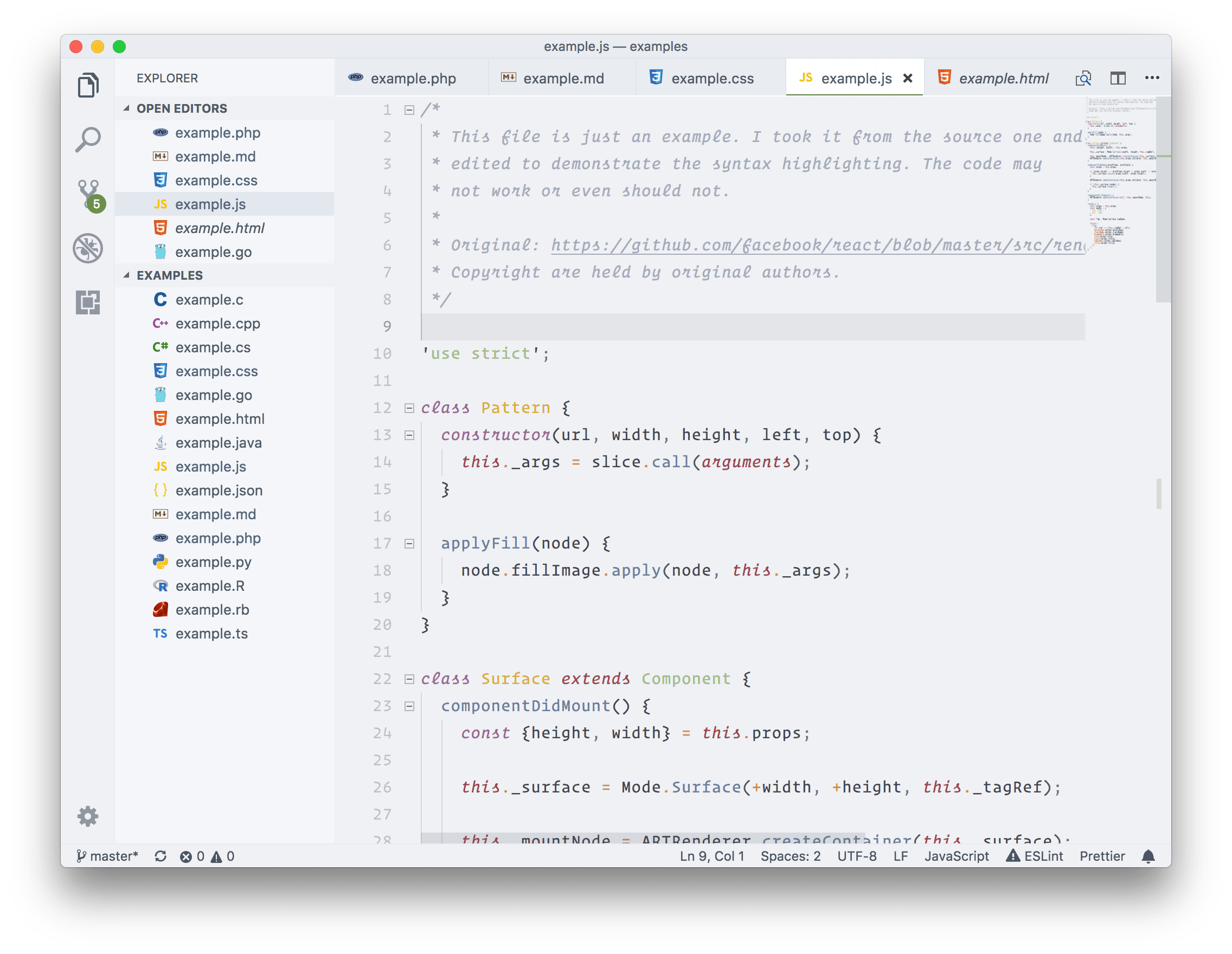Open the Manage gear settings icon
Viewport: 1232px width, 954px height.
tap(88, 816)
